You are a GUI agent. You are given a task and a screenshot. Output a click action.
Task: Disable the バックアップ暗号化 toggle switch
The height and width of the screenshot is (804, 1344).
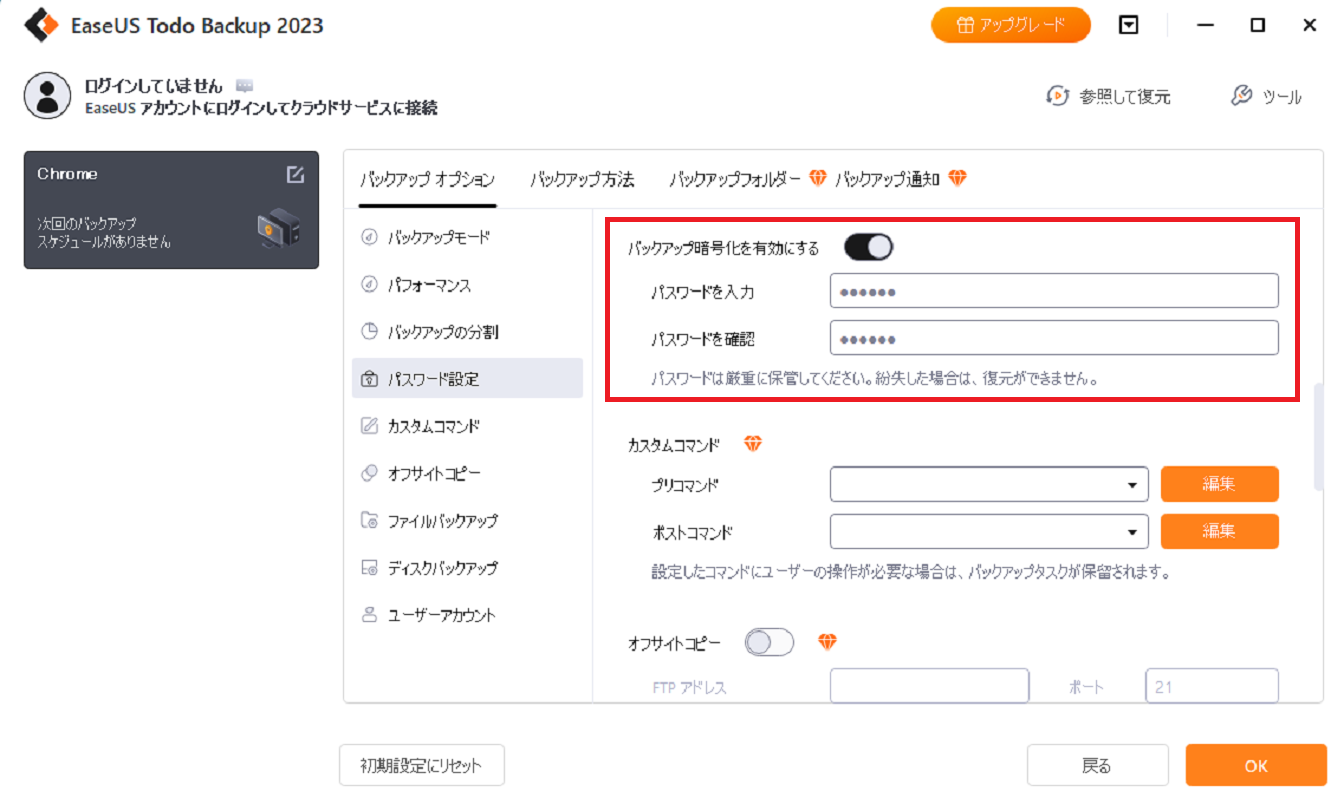point(868,247)
